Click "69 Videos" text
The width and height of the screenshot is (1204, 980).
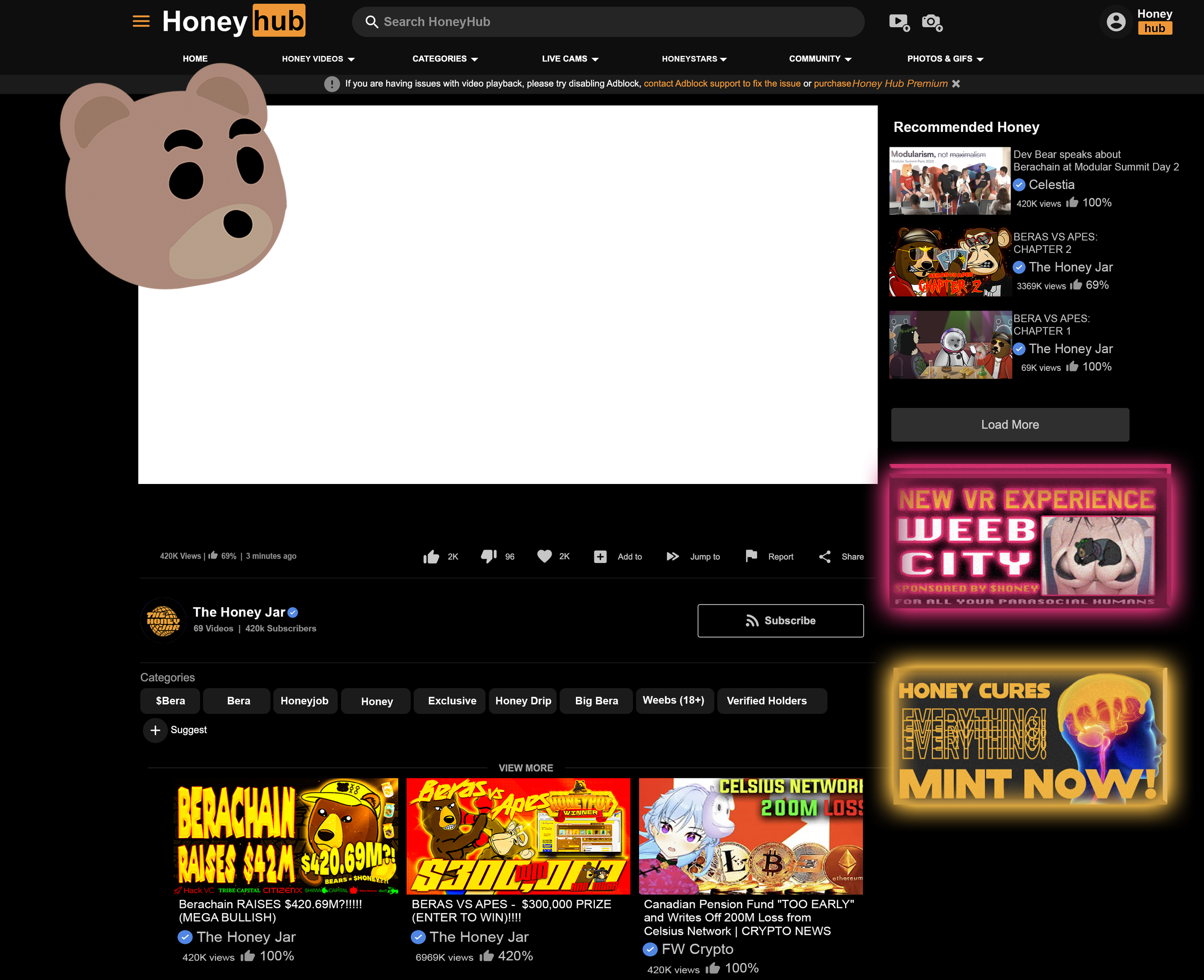pos(213,628)
